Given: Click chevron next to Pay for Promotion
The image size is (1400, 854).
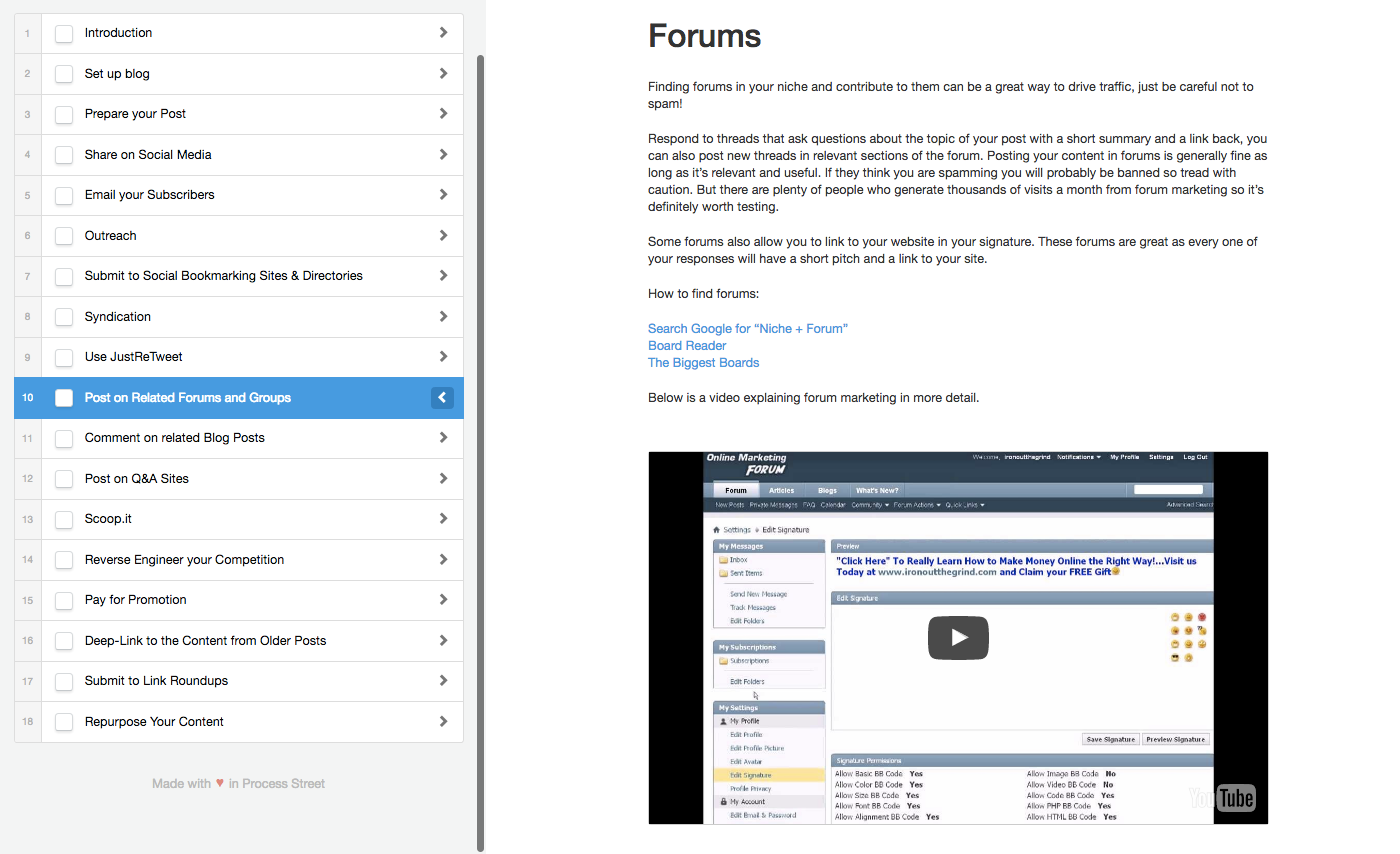Looking at the screenshot, I should point(443,600).
